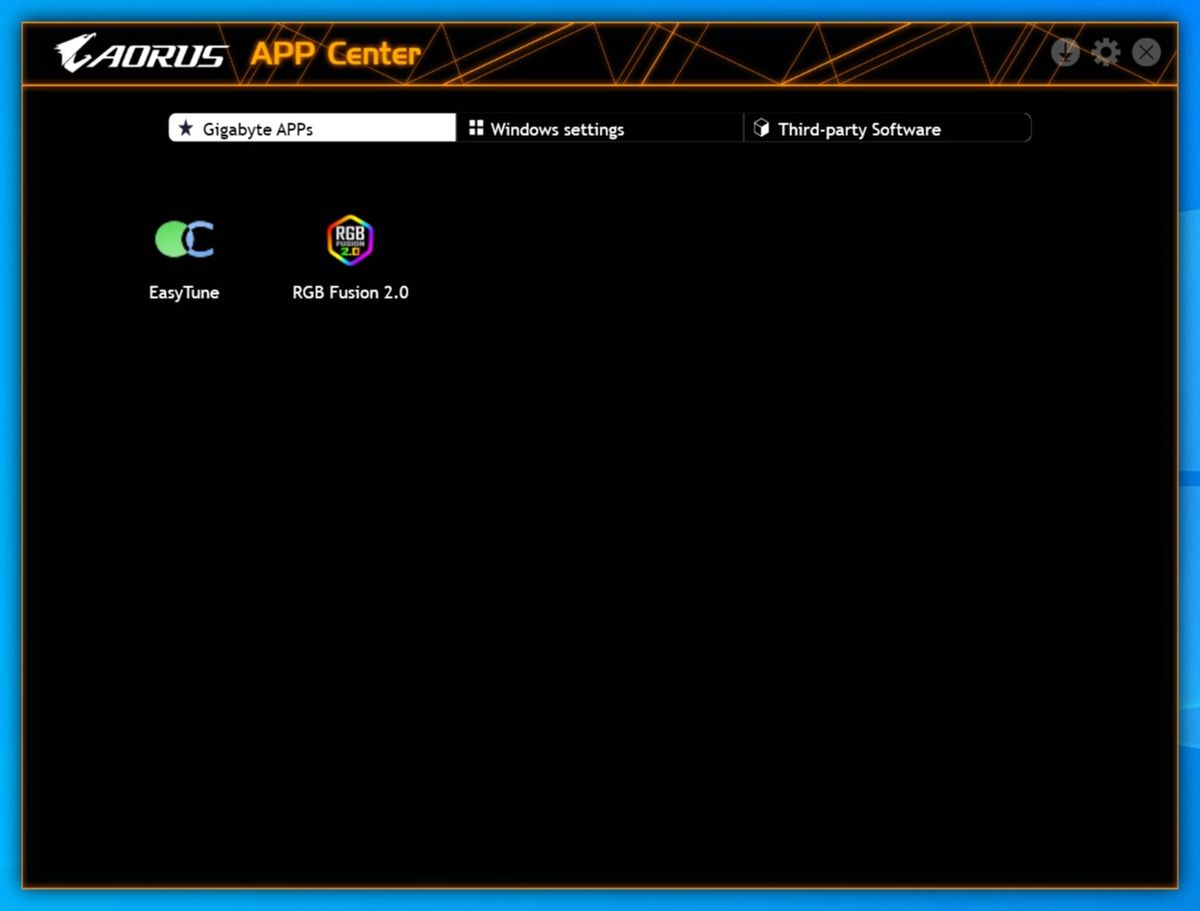Close the APP Center window

pos(1145,52)
